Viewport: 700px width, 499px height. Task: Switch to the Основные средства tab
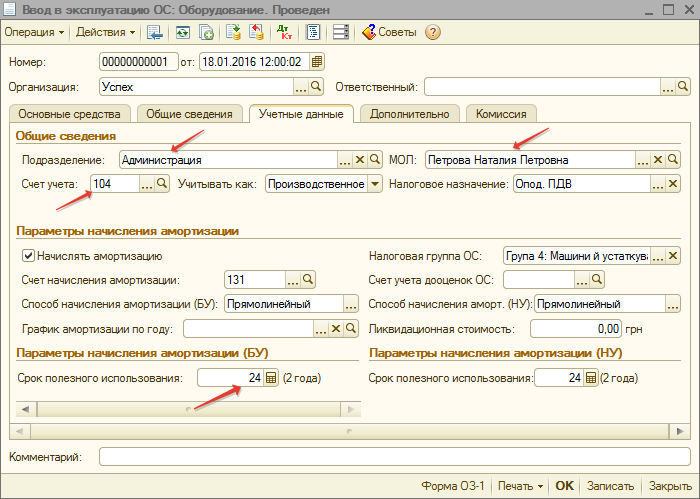(x=70, y=114)
